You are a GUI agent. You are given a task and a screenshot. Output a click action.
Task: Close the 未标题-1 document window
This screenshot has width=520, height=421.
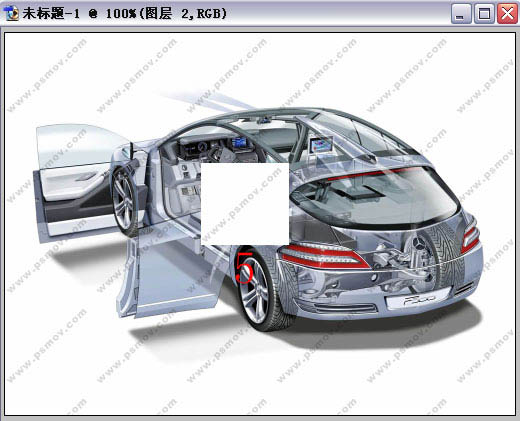click(x=507, y=14)
